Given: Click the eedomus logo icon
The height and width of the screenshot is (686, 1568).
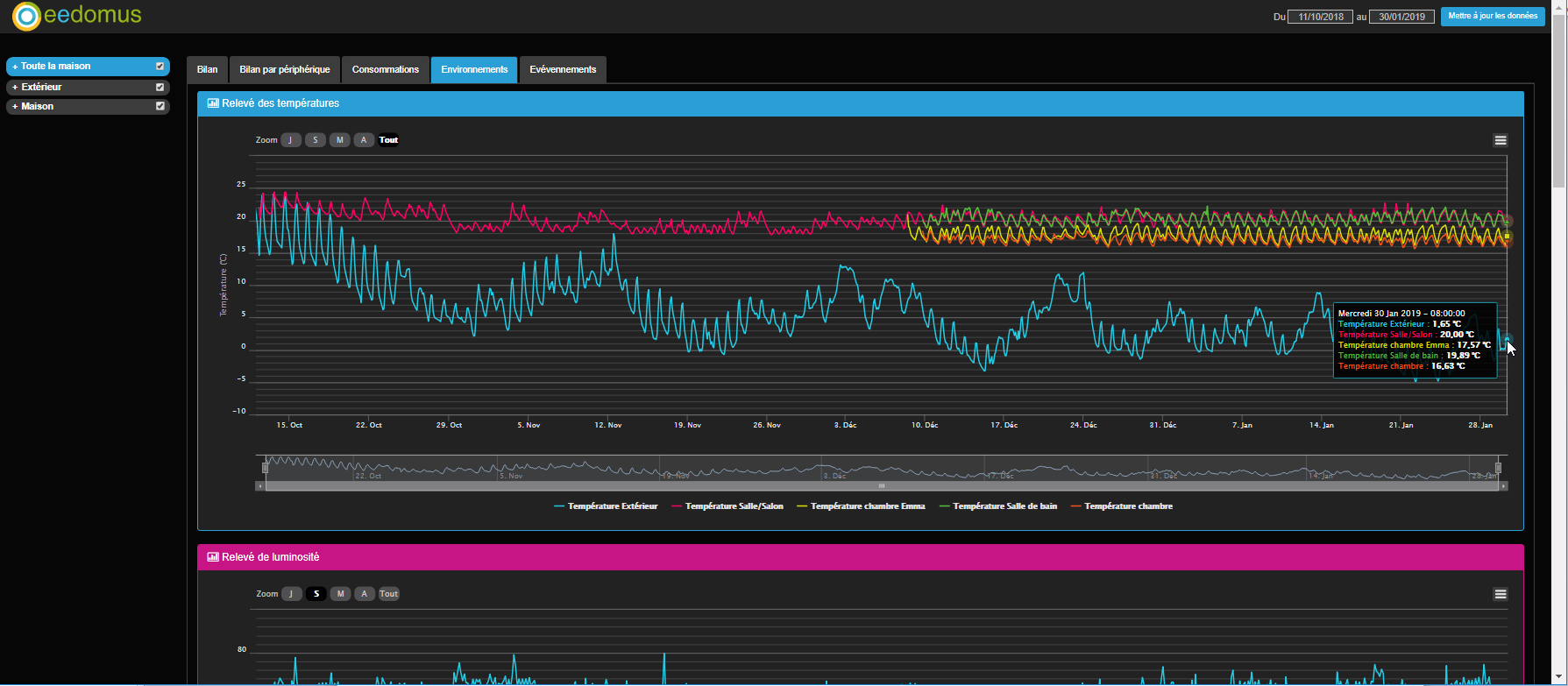Looking at the screenshot, I should pyautogui.click(x=26, y=16).
